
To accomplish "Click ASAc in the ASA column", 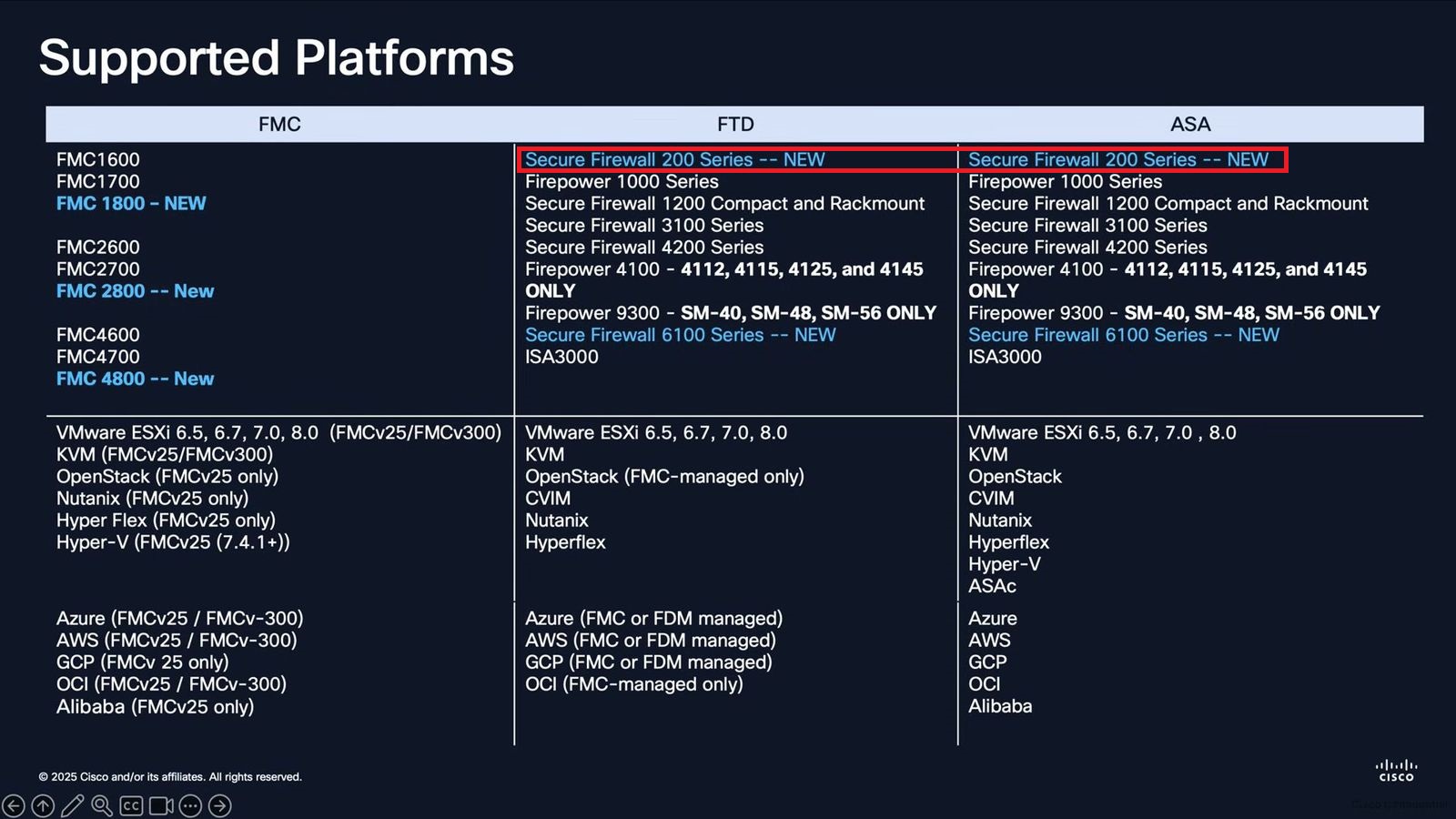I will 992,586.
